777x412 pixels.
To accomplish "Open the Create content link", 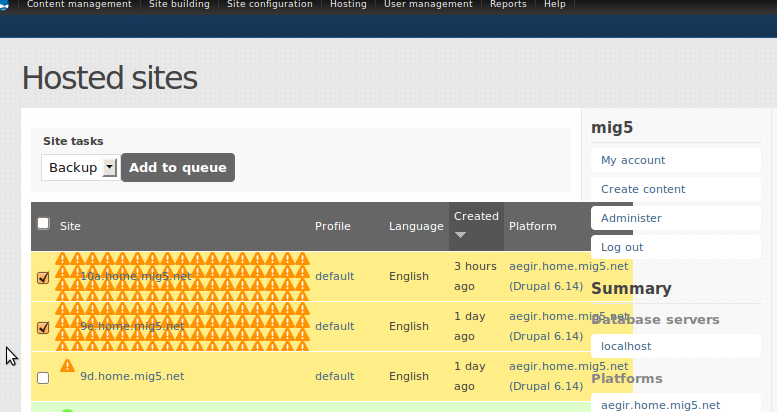I will [x=643, y=189].
